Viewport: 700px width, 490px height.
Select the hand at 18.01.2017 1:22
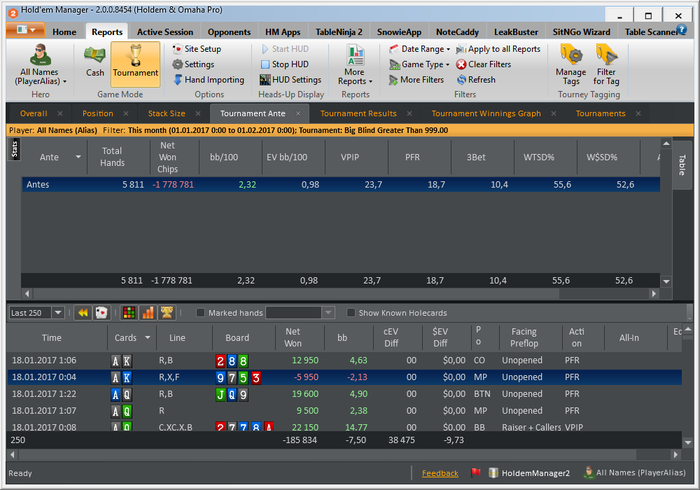(345, 394)
